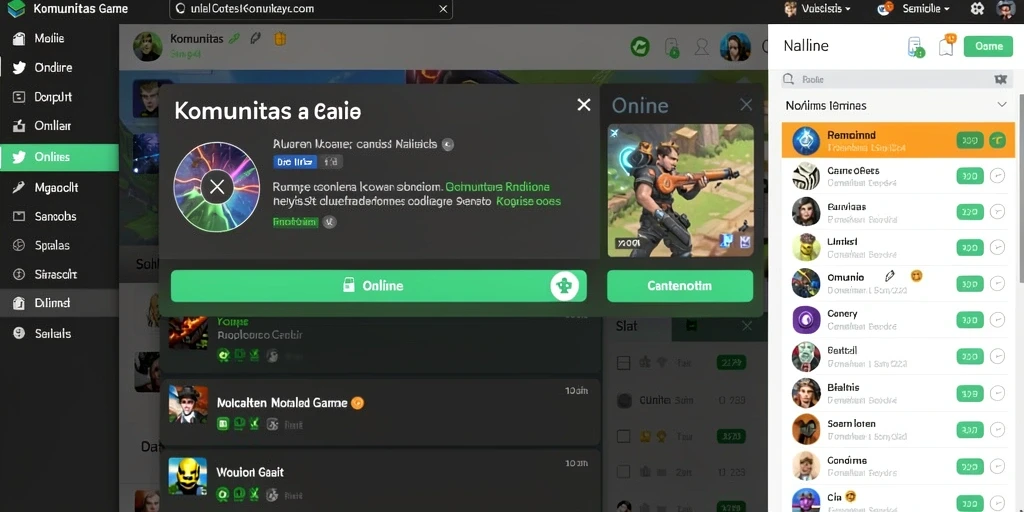Select the highlighted Onlines sidebar item

tap(59, 157)
